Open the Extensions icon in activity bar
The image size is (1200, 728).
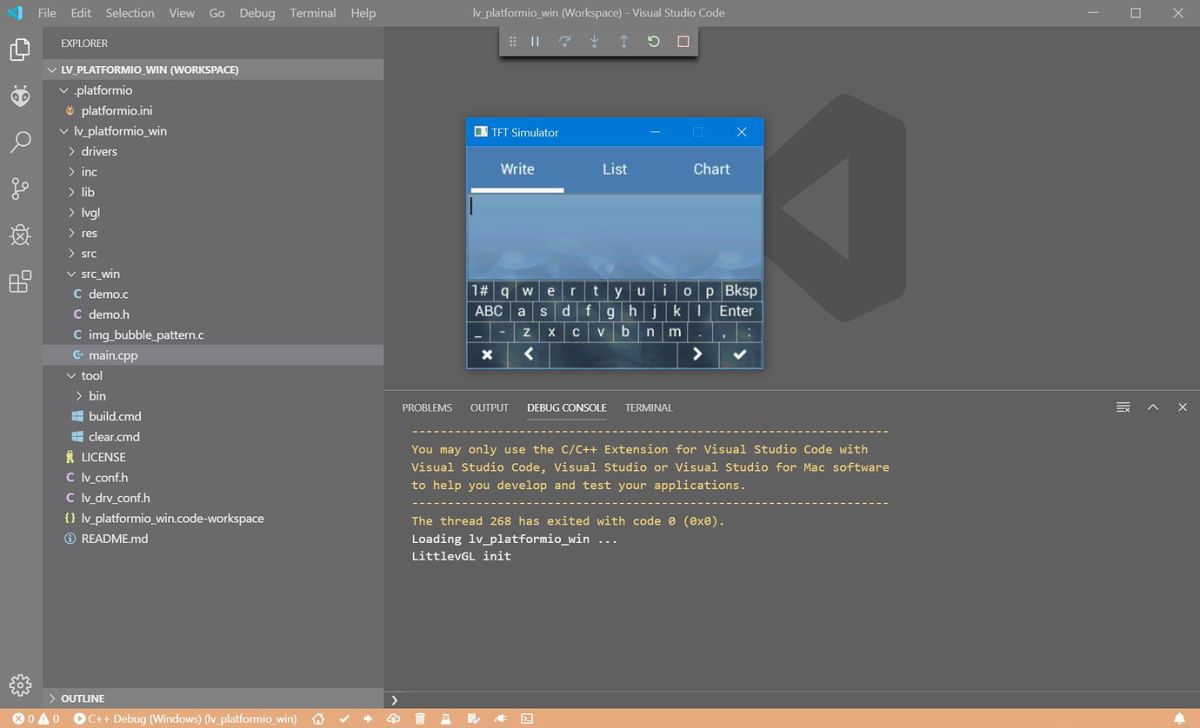20,282
